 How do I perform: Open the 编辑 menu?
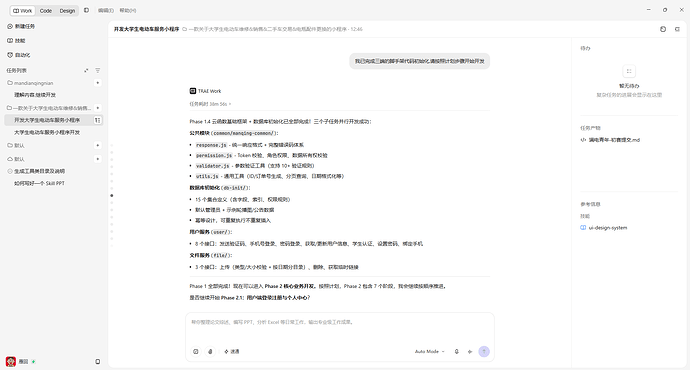click(106, 11)
